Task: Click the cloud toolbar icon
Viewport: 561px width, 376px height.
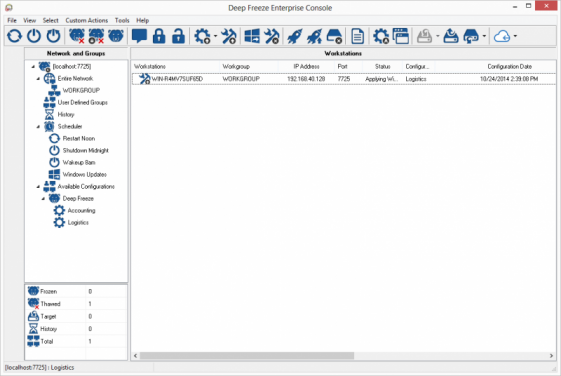Action: point(502,36)
